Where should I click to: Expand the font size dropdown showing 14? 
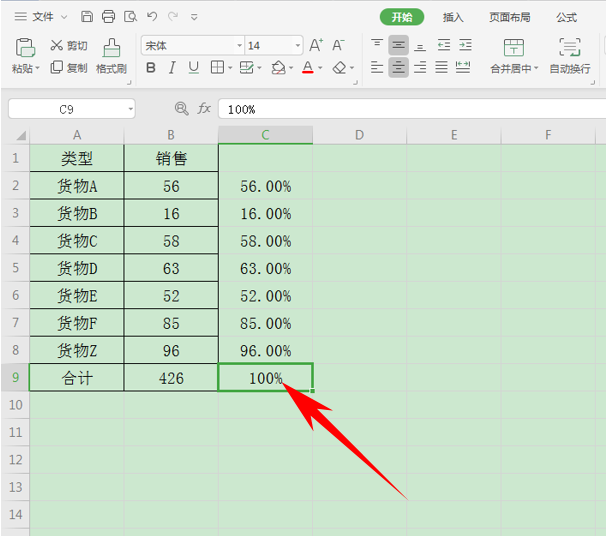[298, 46]
